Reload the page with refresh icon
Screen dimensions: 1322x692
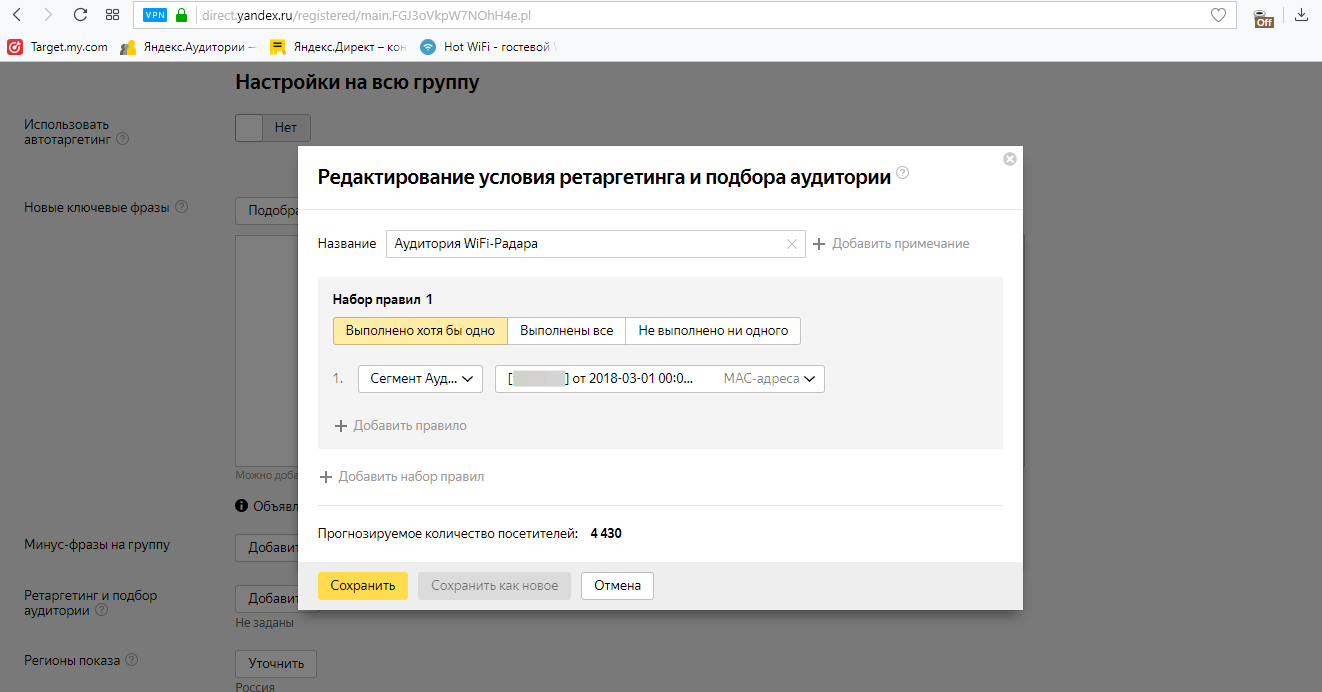pyautogui.click(x=80, y=15)
